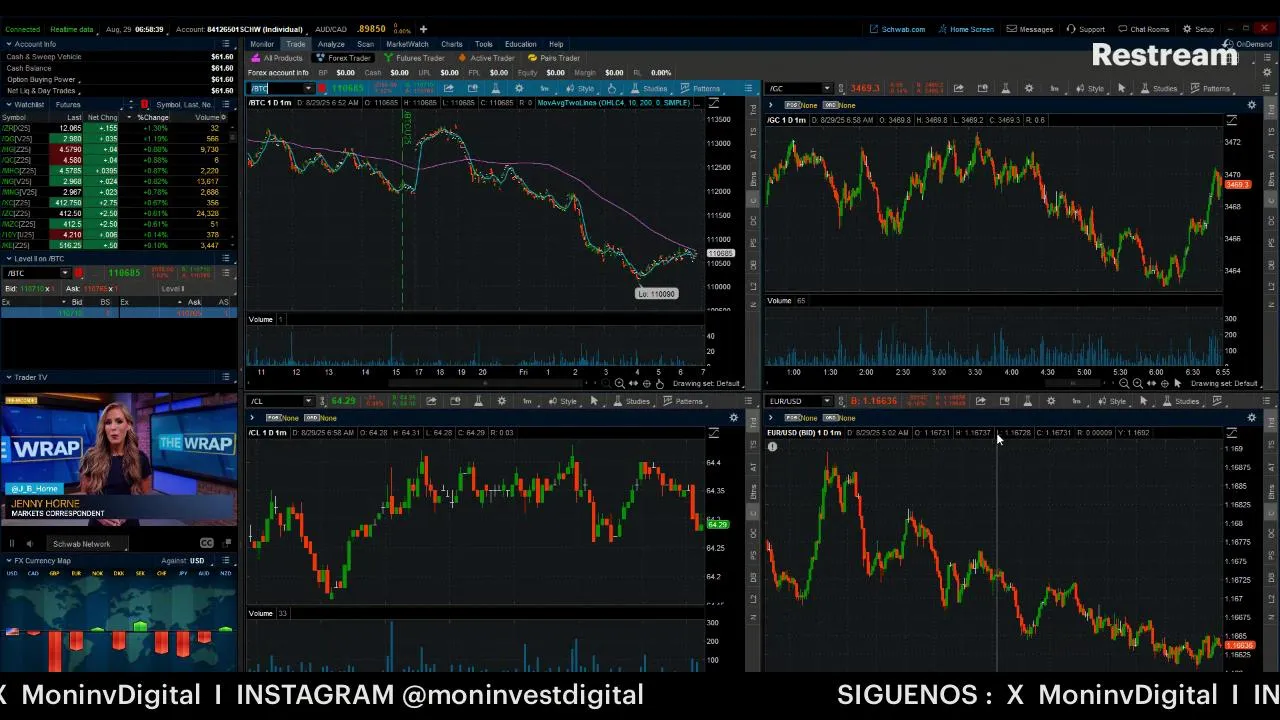
Task: Open Studies on /BTC chart
Action: pyautogui.click(x=650, y=89)
